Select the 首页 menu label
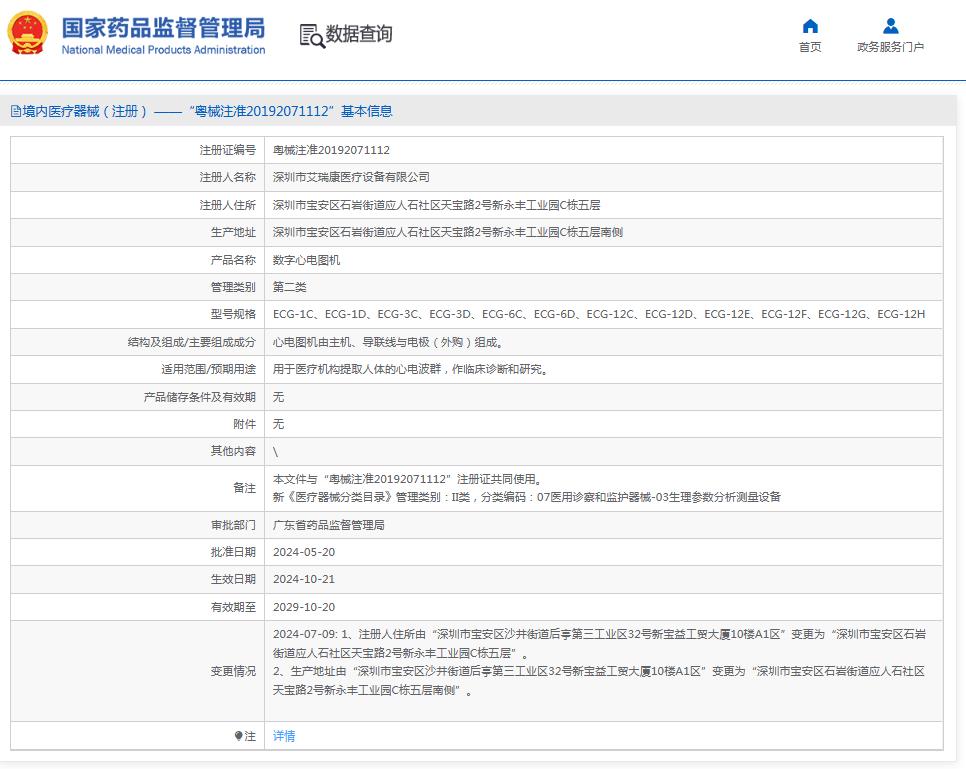 tap(809, 46)
